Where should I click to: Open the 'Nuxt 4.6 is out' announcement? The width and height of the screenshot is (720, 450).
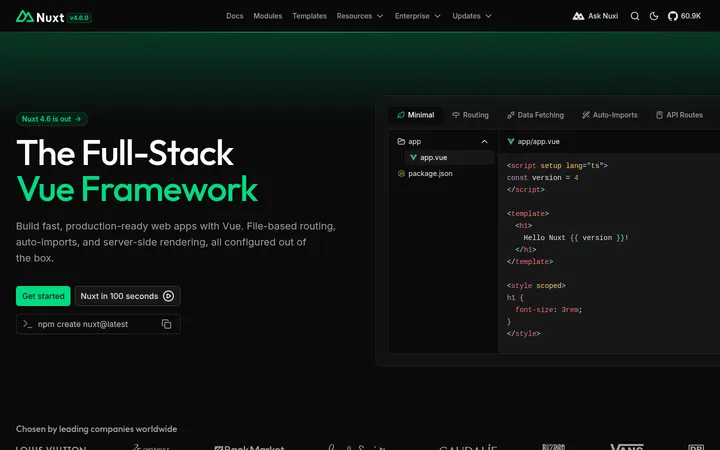51,119
